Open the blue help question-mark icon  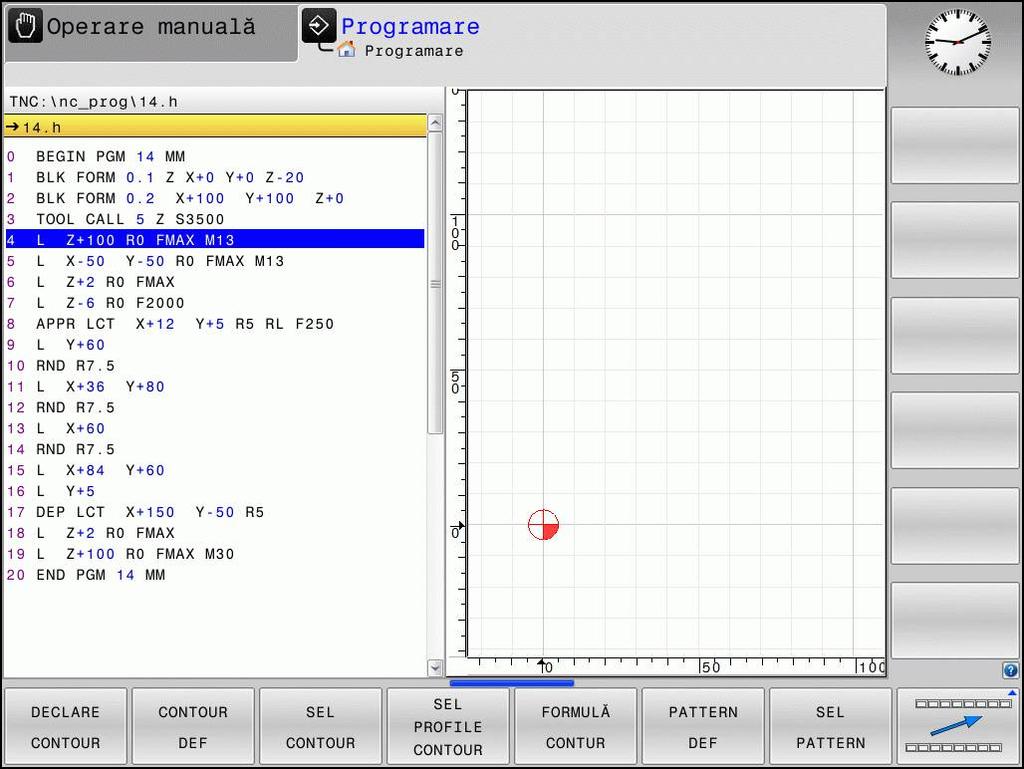1010,670
